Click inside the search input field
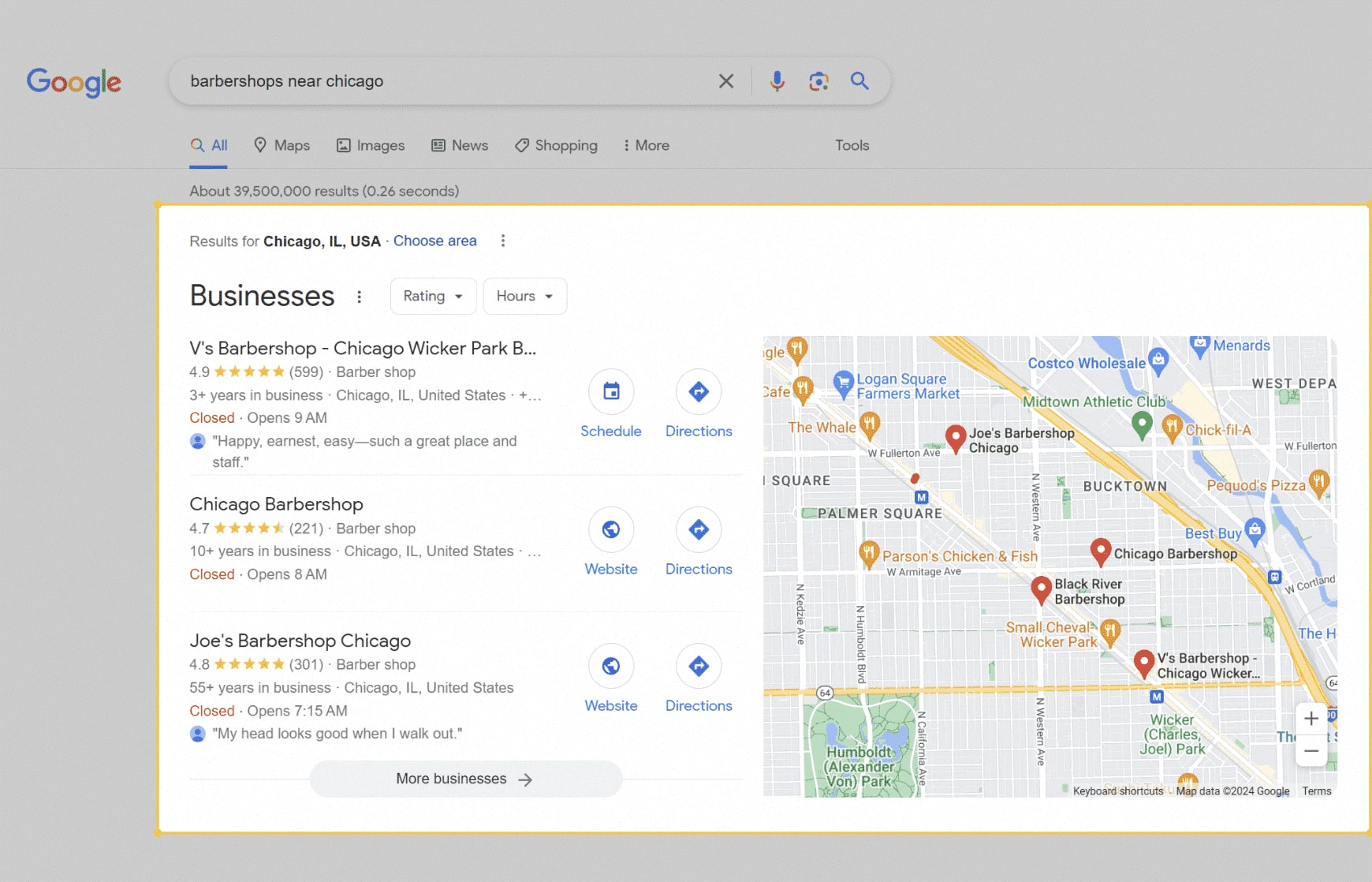Viewport: 1372px width, 882px height. tap(442, 80)
